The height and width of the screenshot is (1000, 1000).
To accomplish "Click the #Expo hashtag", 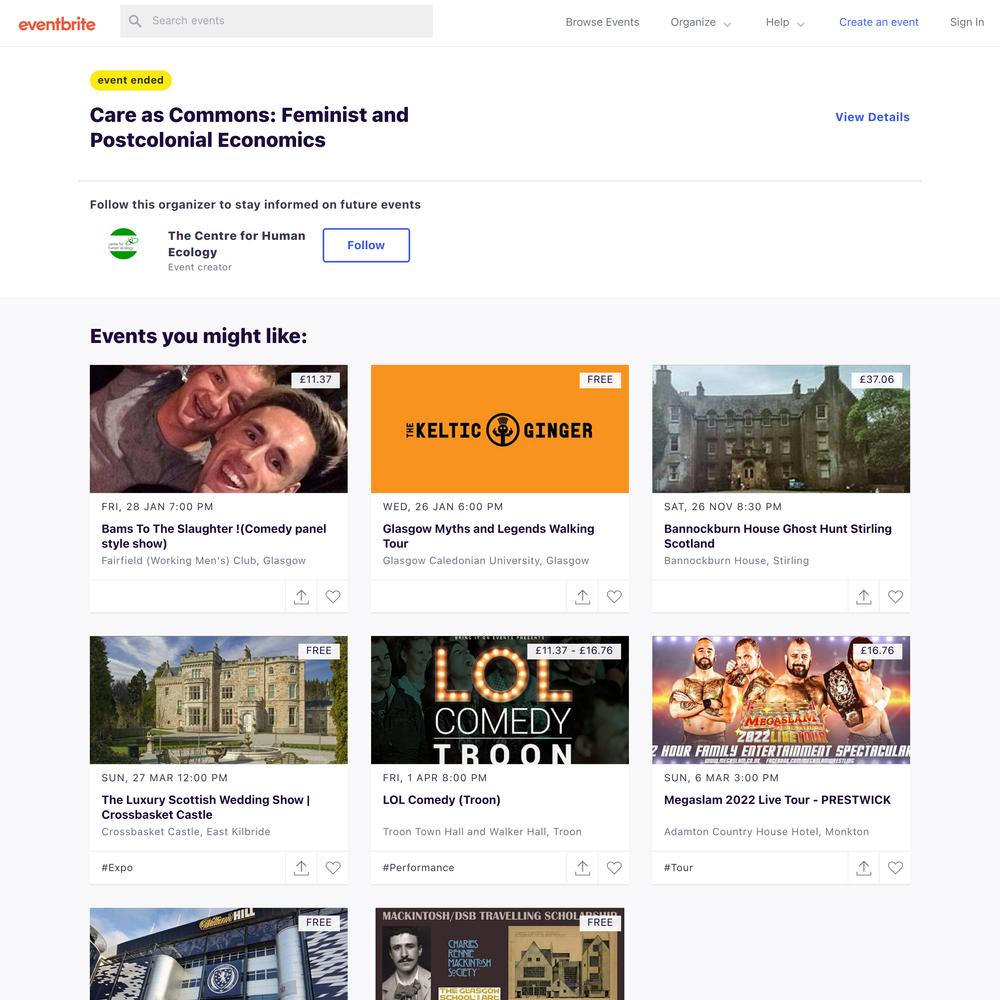I will pos(117,867).
